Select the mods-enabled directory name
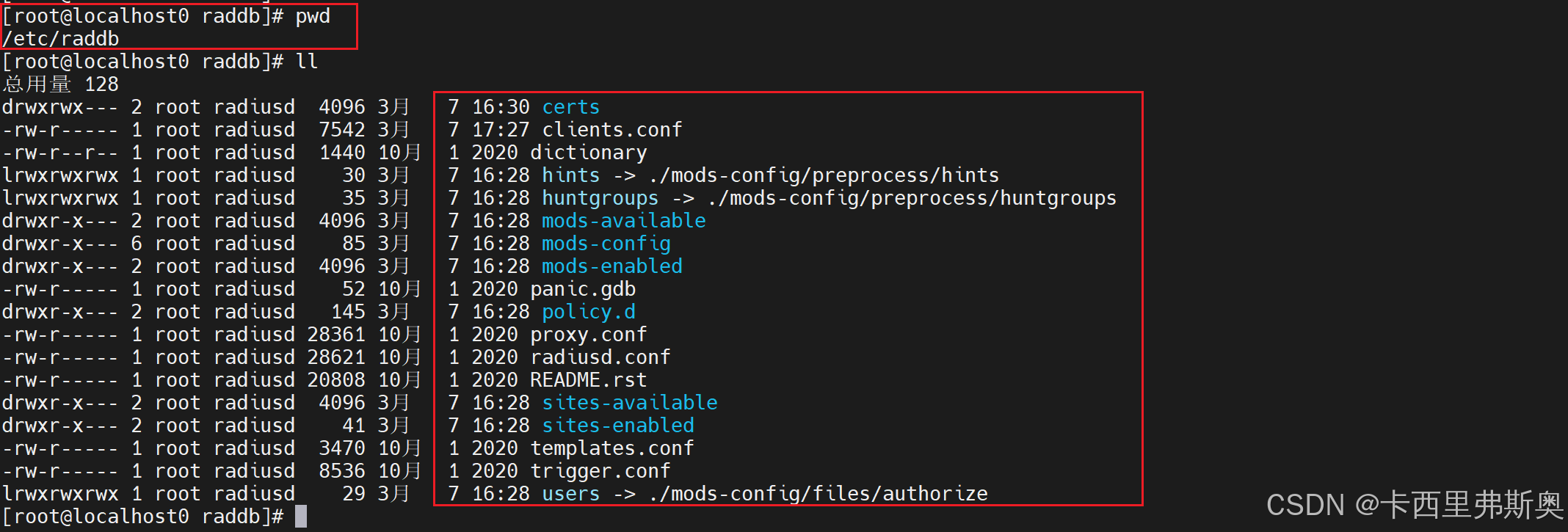Screen dimensions: 1568x532 pos(611,266)
